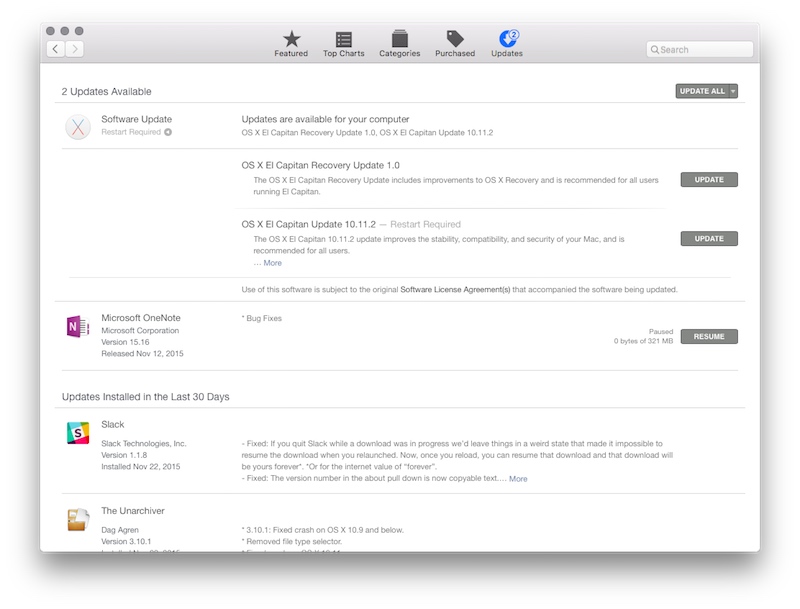This screenshot has width=800, height=609.
Task: Show more of Slack's release notes
Action: 516,477
